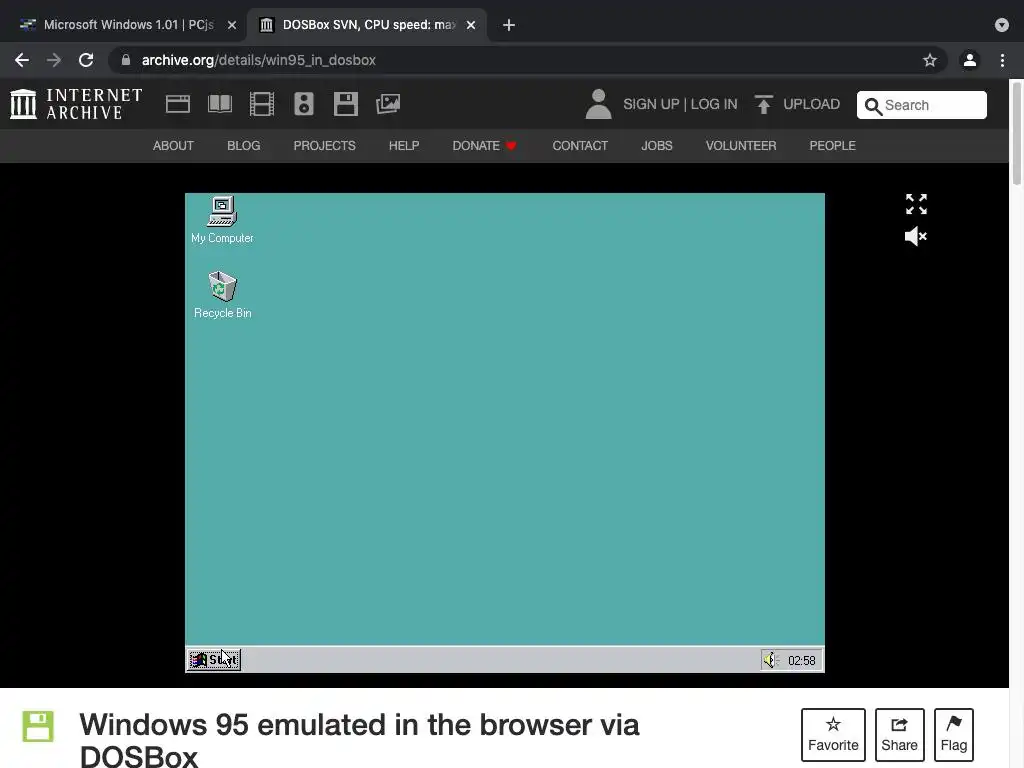This screenshot has height=768, width=1024.
Task: Click the page vertical scrollbar
Action: (x=1017, y=135)
